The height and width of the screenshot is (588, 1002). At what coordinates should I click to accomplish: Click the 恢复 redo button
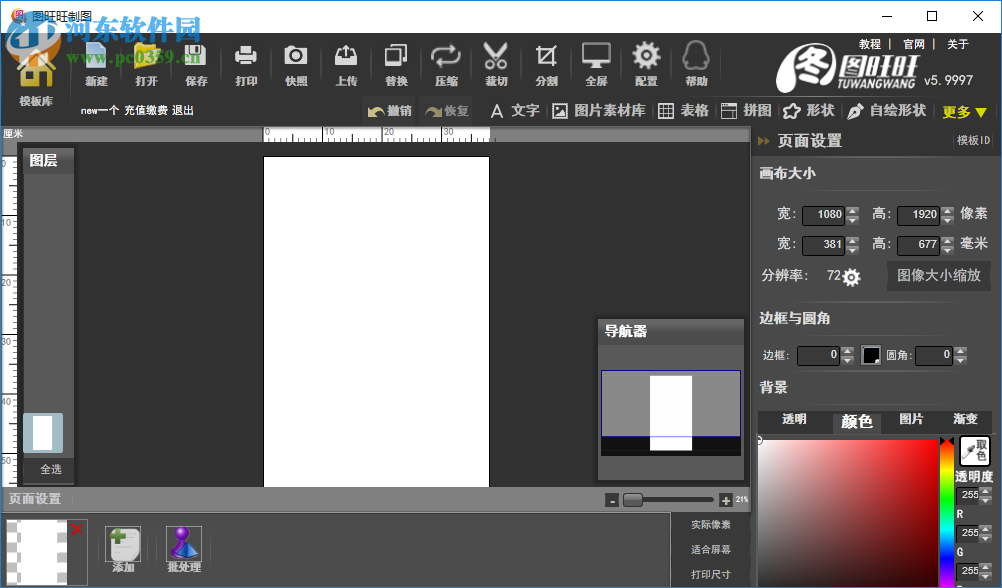[x=446, y=111]
